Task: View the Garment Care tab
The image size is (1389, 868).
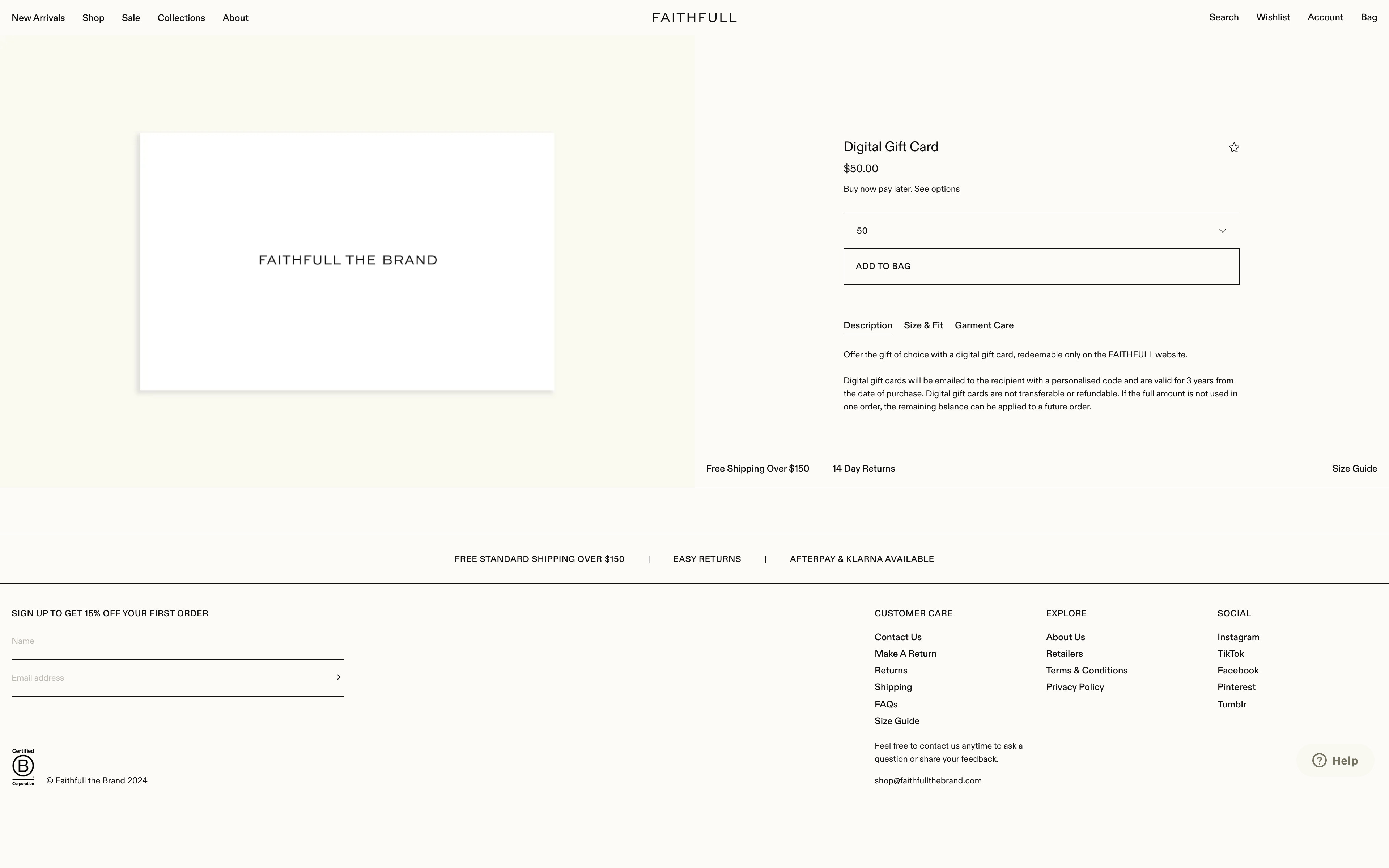Action: (984, 325)
